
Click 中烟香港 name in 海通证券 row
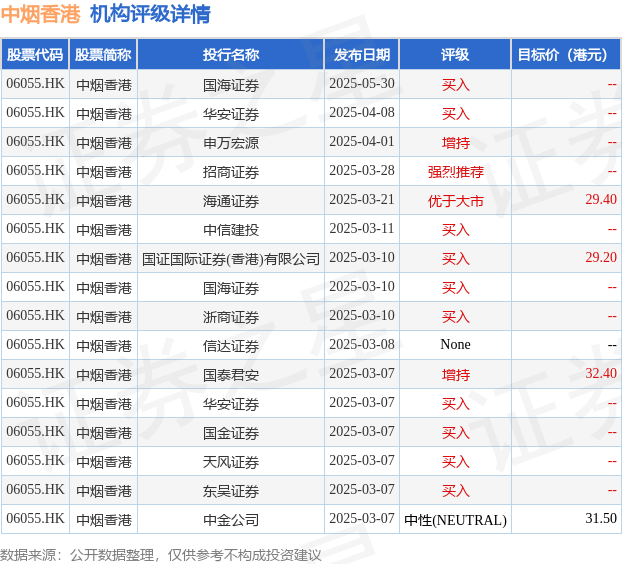coord(104,201)
